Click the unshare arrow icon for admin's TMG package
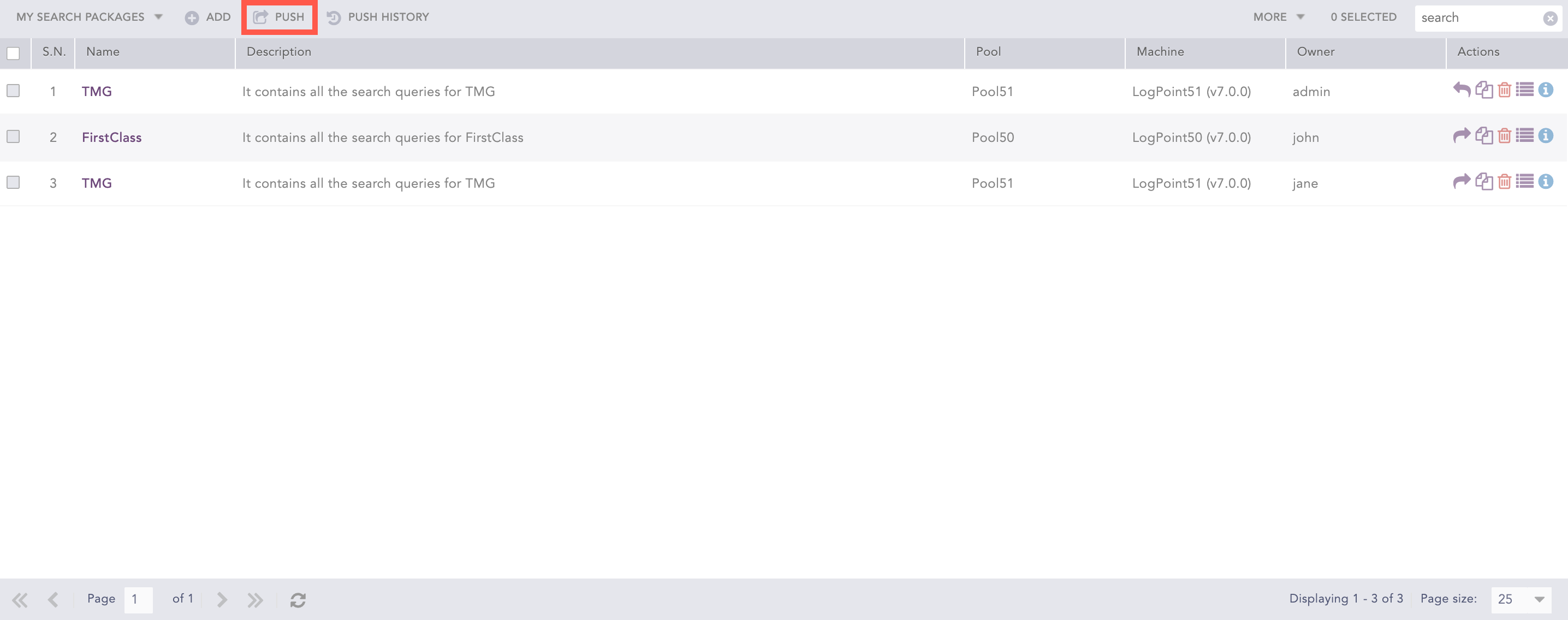The width and height of the screenshot is (1568, 620). pos(1462,90)
